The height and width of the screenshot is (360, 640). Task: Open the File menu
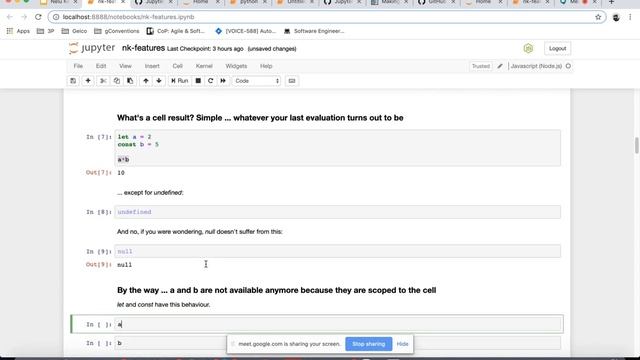(x=78, y=66)
